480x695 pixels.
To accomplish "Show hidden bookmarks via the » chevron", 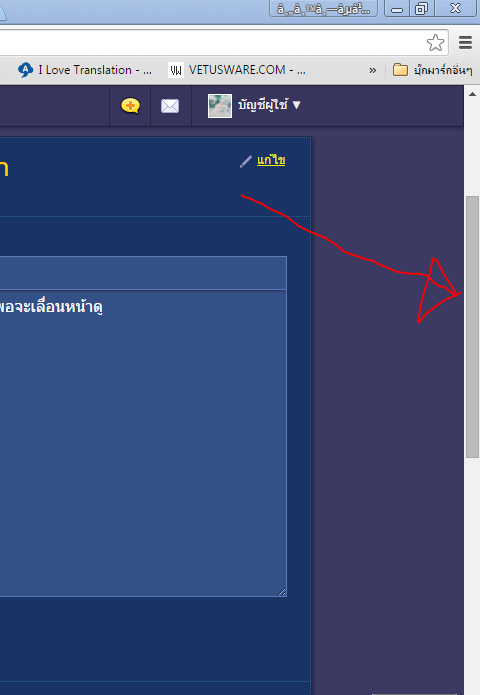I will (x=373, y=70).
